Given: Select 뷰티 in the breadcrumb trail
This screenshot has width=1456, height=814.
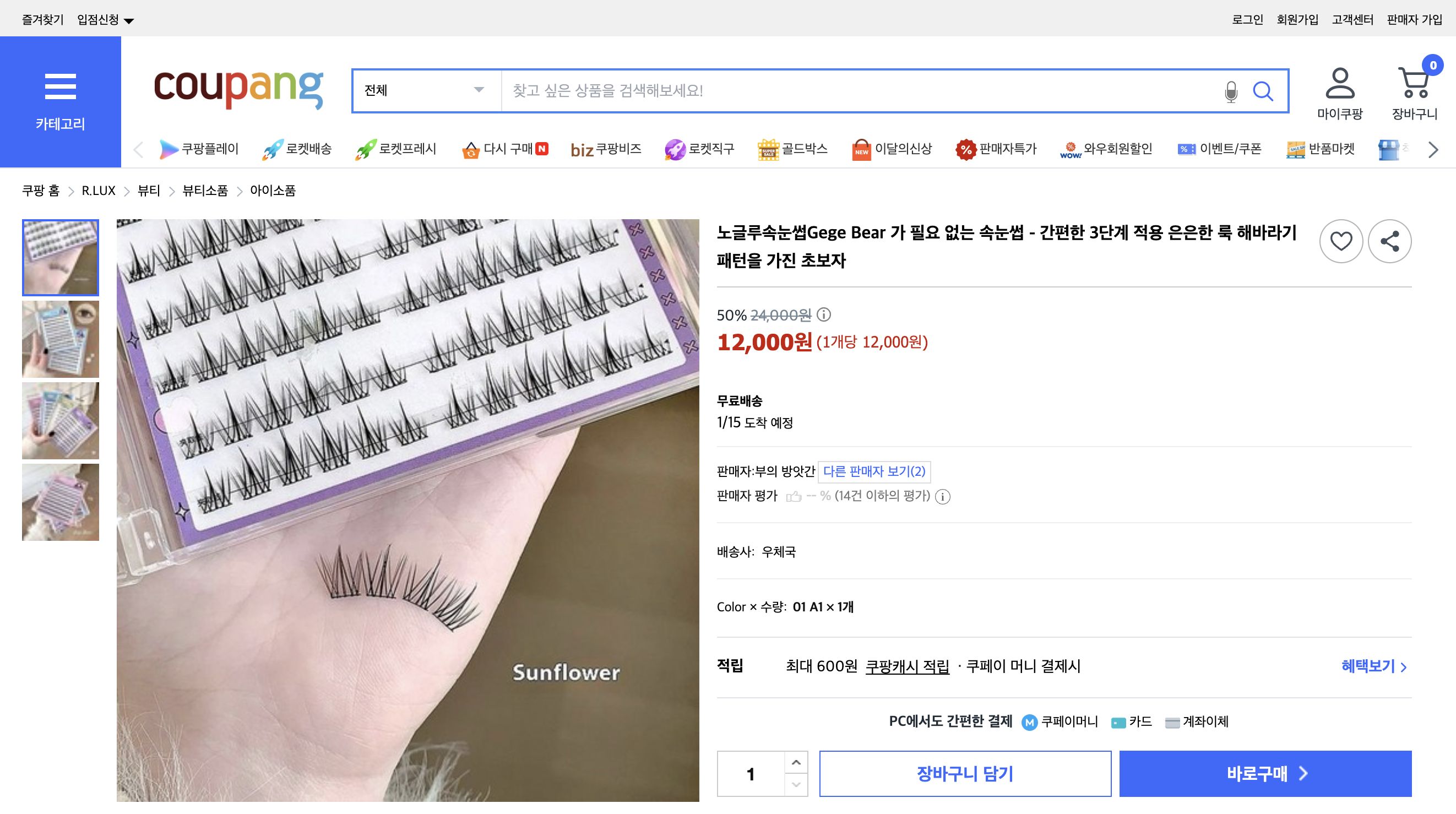Looking at the screenshot, I should pos(150,191).
